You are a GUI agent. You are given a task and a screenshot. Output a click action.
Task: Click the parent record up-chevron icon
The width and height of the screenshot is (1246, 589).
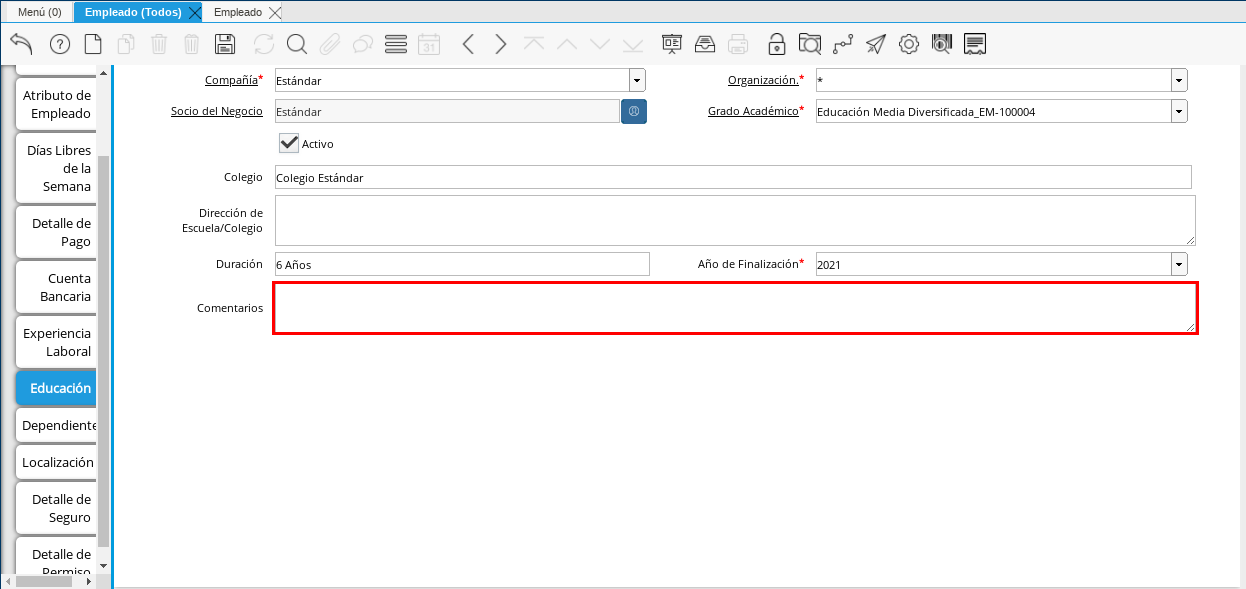567,44
